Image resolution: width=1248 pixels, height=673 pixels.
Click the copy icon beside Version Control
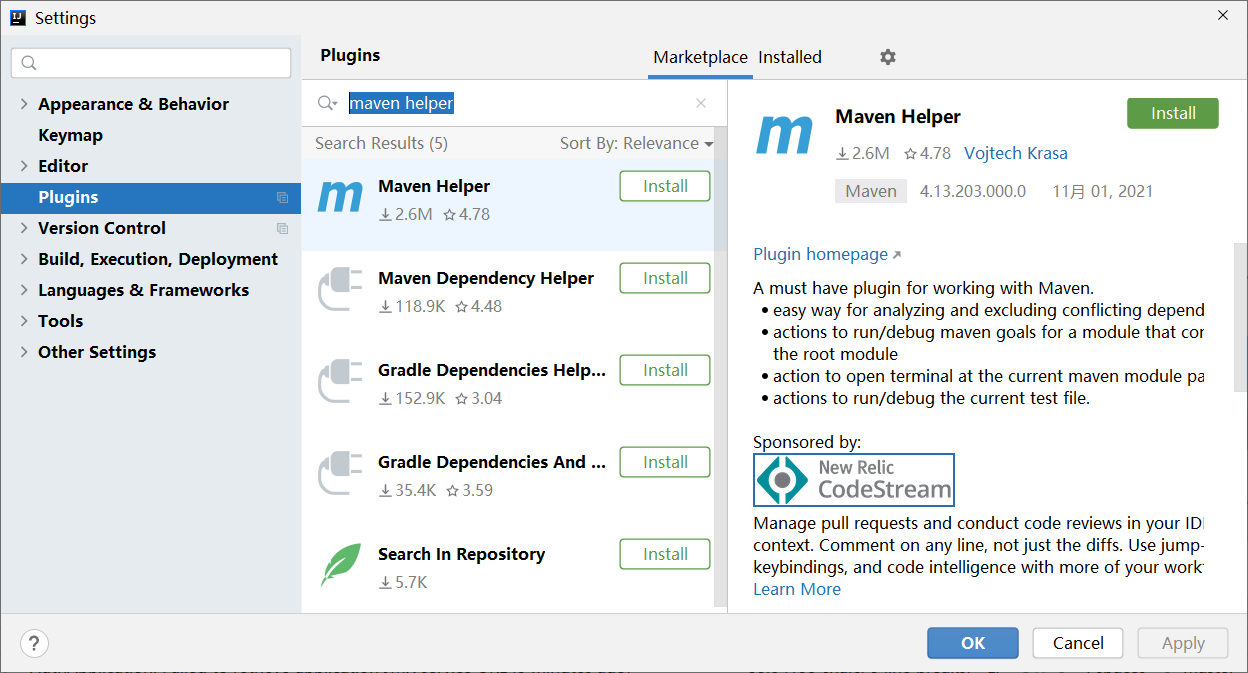click(282, 229)
